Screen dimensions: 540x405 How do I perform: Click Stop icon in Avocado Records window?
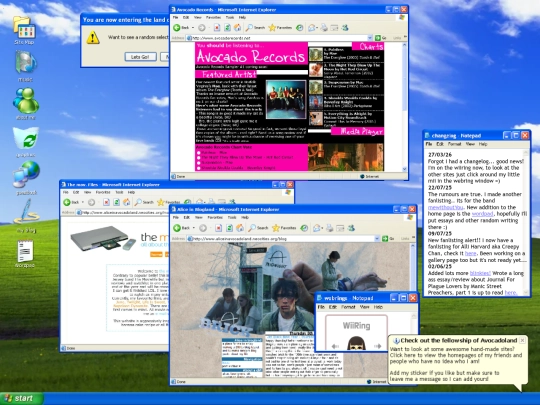(x=217, y=28)
